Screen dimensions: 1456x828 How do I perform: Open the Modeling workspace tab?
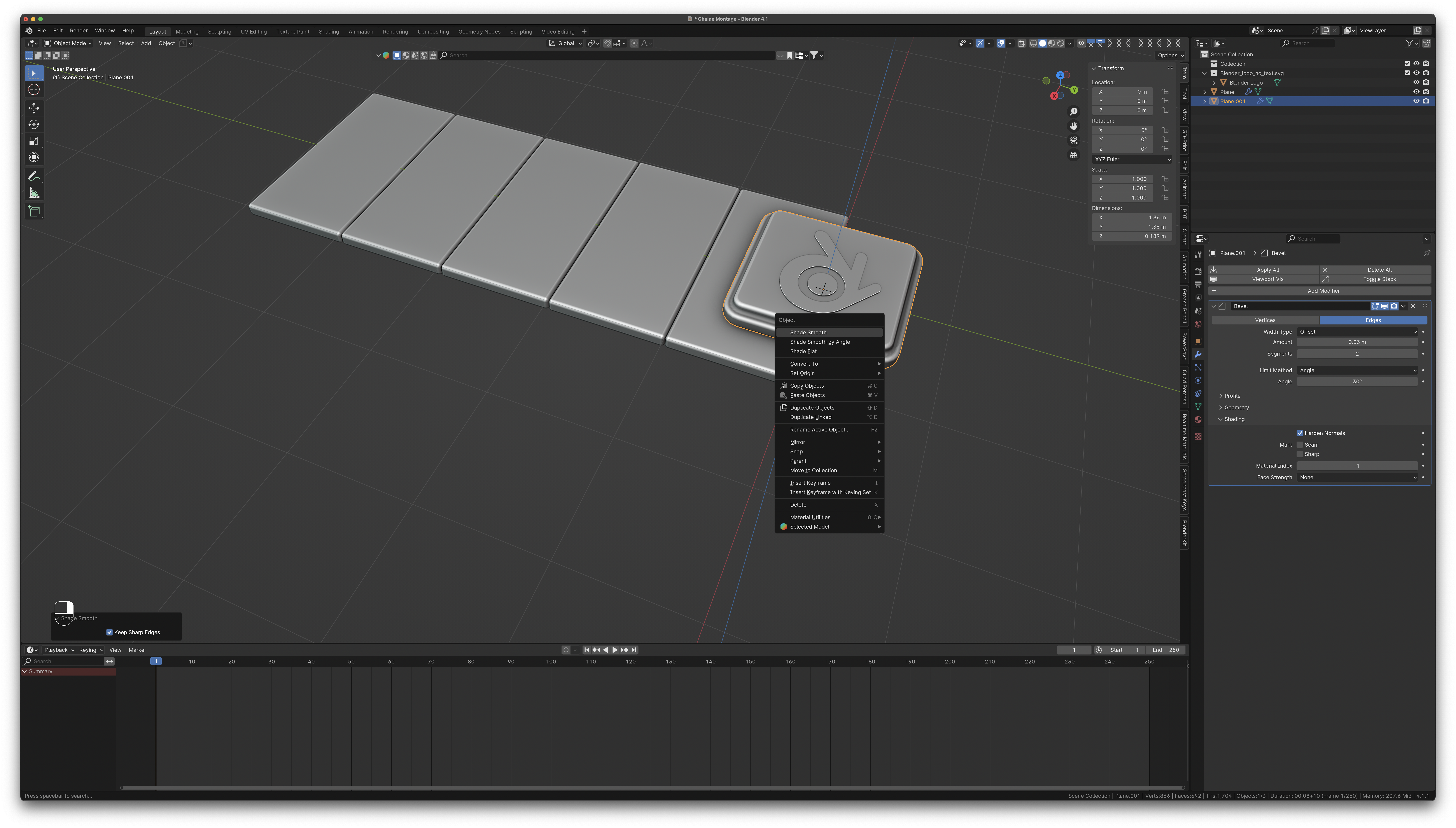(187, 32)
